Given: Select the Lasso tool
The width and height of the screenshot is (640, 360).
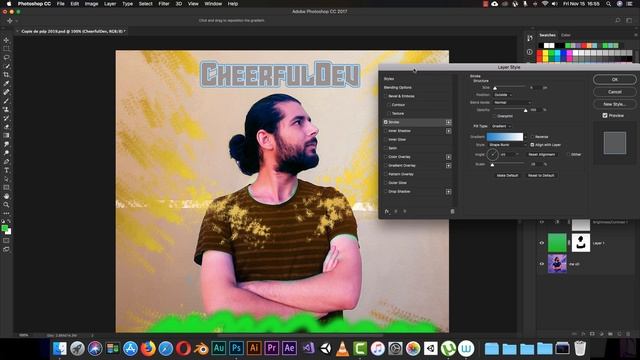Looking at the screenshot, I should coord(6,58).
